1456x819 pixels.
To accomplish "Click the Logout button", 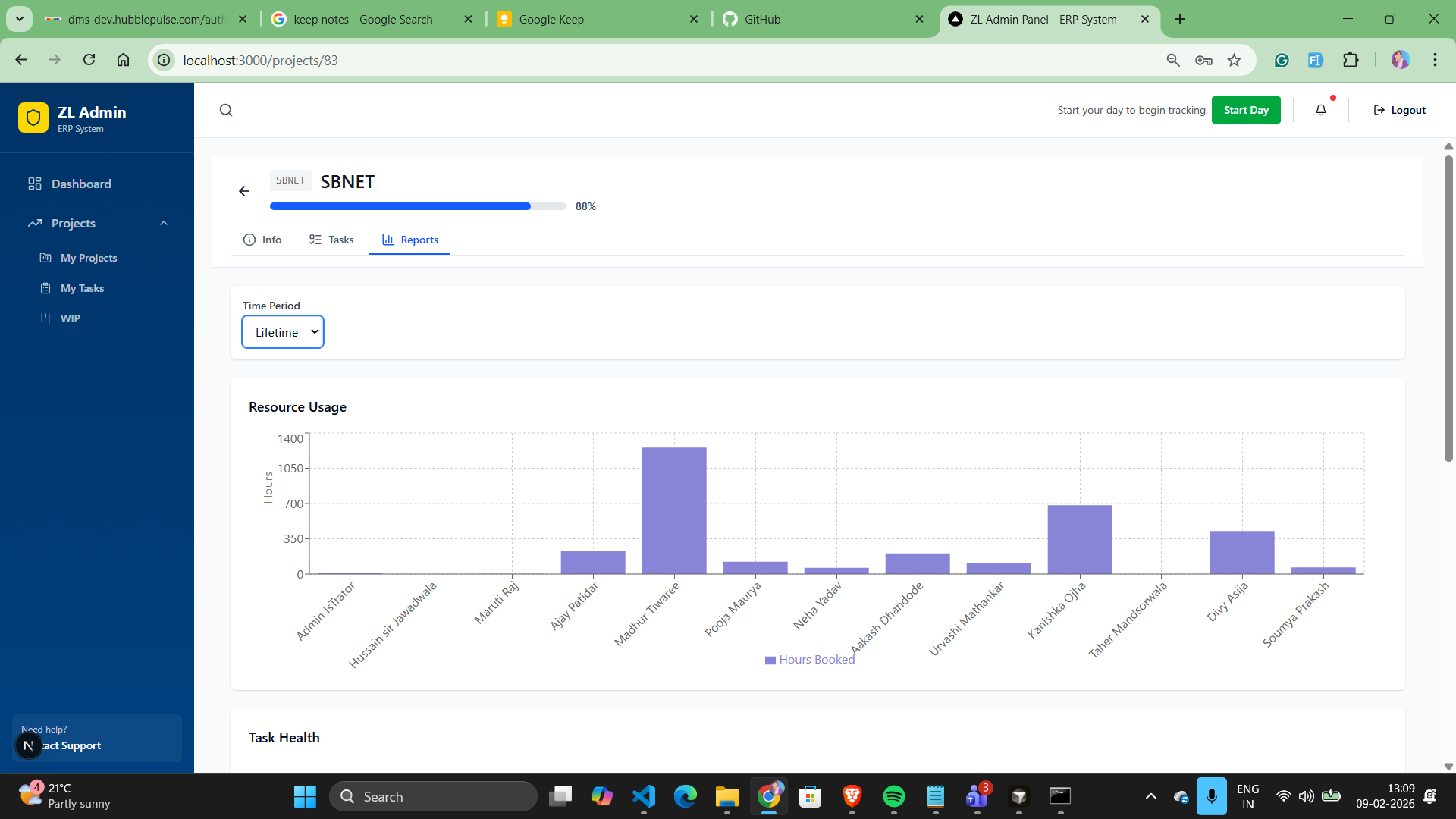I will click(1399, 110).
